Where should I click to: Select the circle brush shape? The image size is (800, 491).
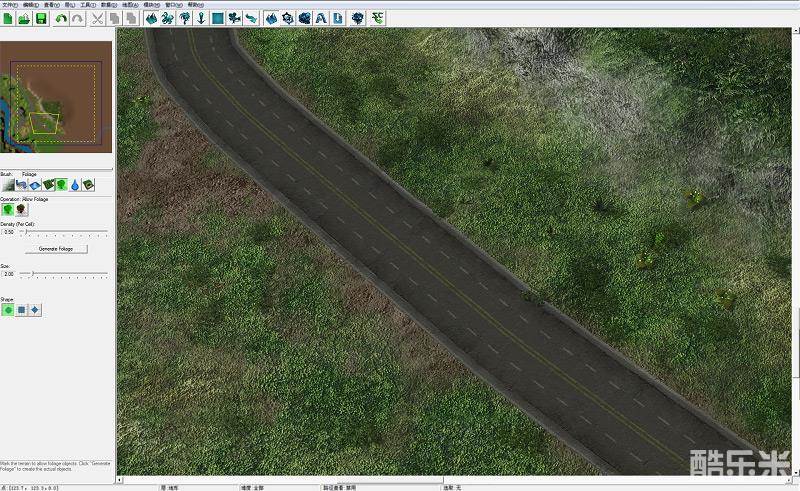(x=8, y=310)
